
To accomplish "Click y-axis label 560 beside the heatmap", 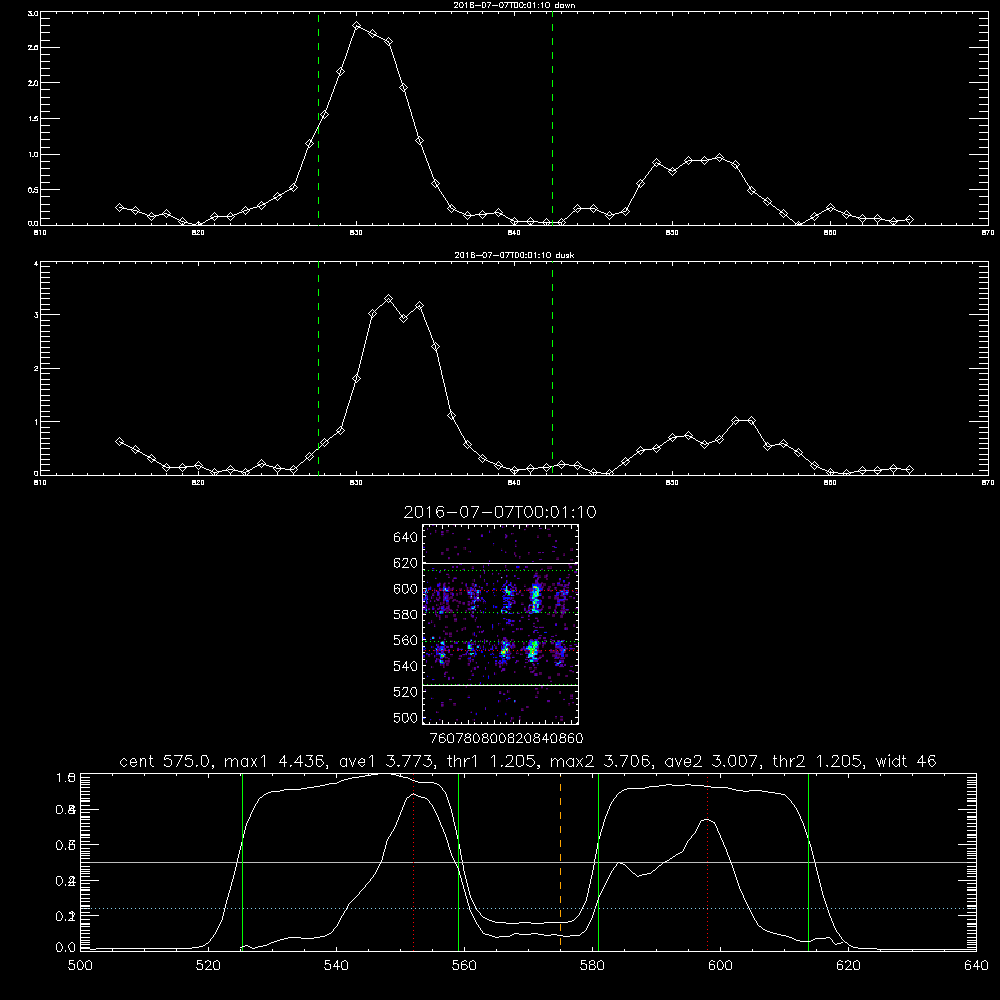I will [406, 641].
